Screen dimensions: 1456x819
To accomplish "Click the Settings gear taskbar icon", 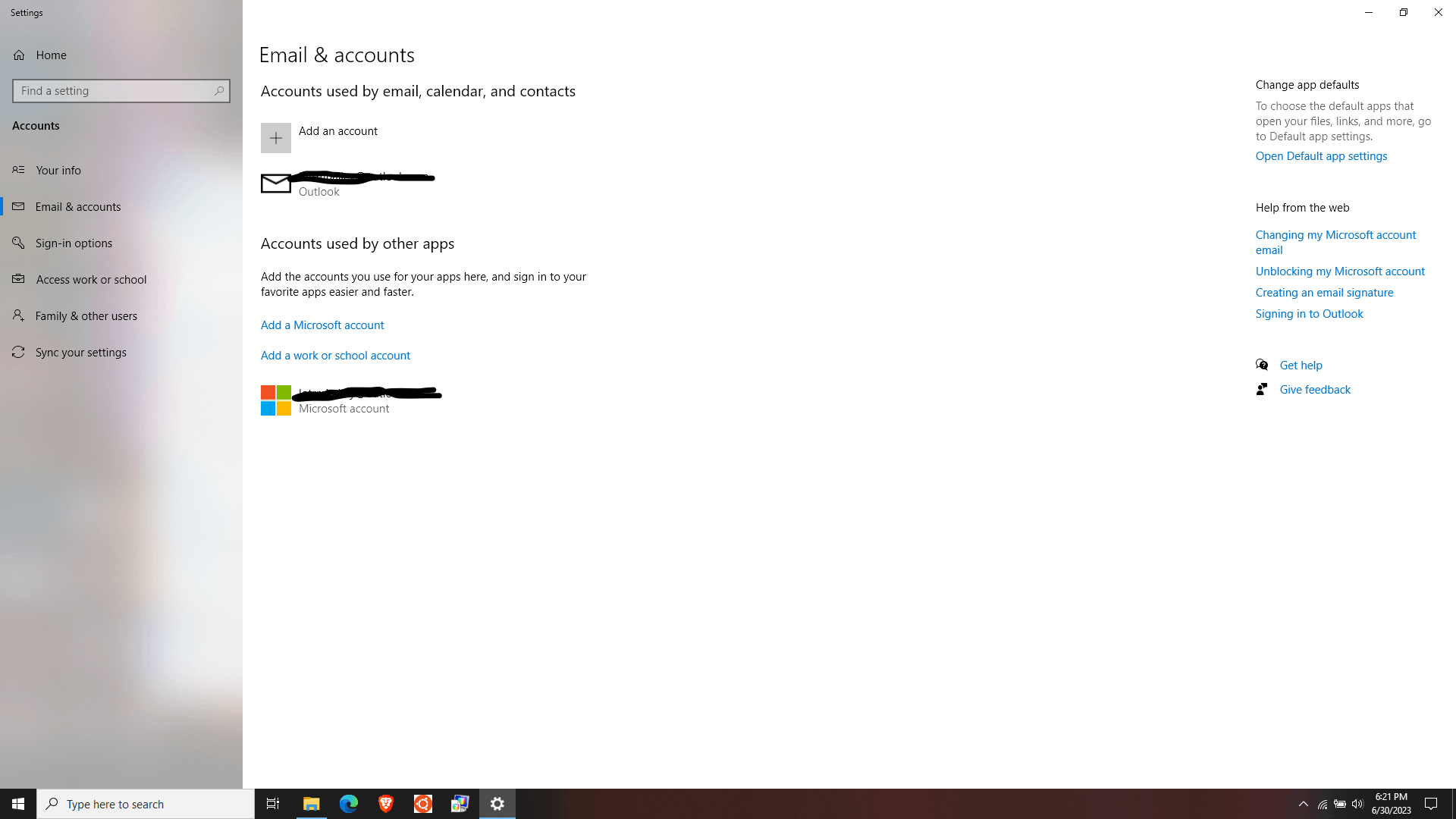I will tap(497, 803).
